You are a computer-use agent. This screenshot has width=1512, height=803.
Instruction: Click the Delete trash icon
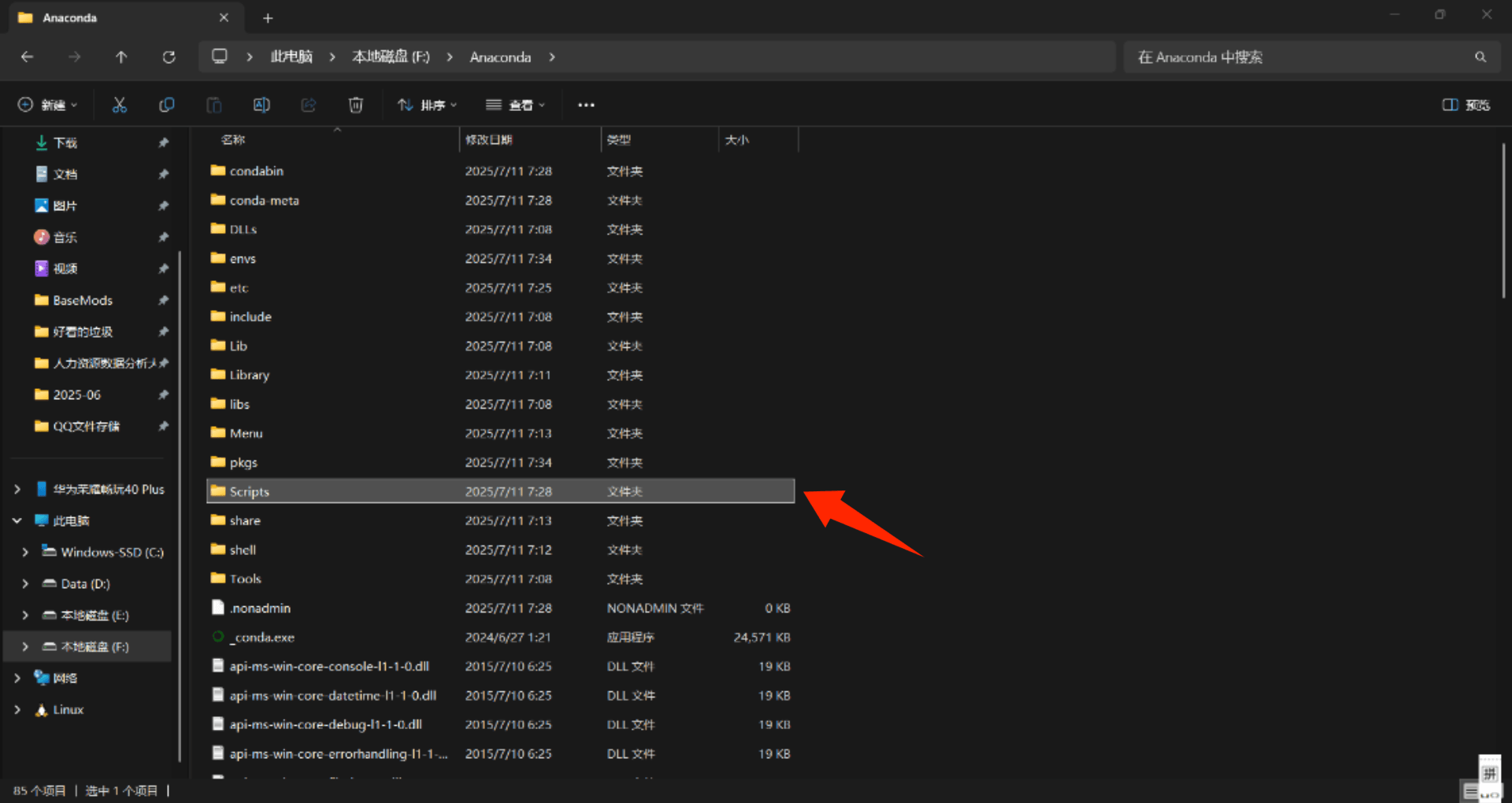pyautogui.click(x=356, y=105)
